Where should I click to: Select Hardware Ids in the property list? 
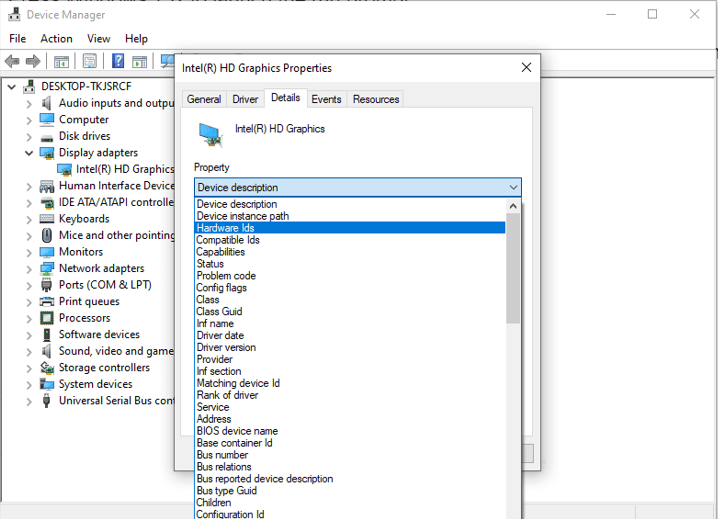coord(350,228)
